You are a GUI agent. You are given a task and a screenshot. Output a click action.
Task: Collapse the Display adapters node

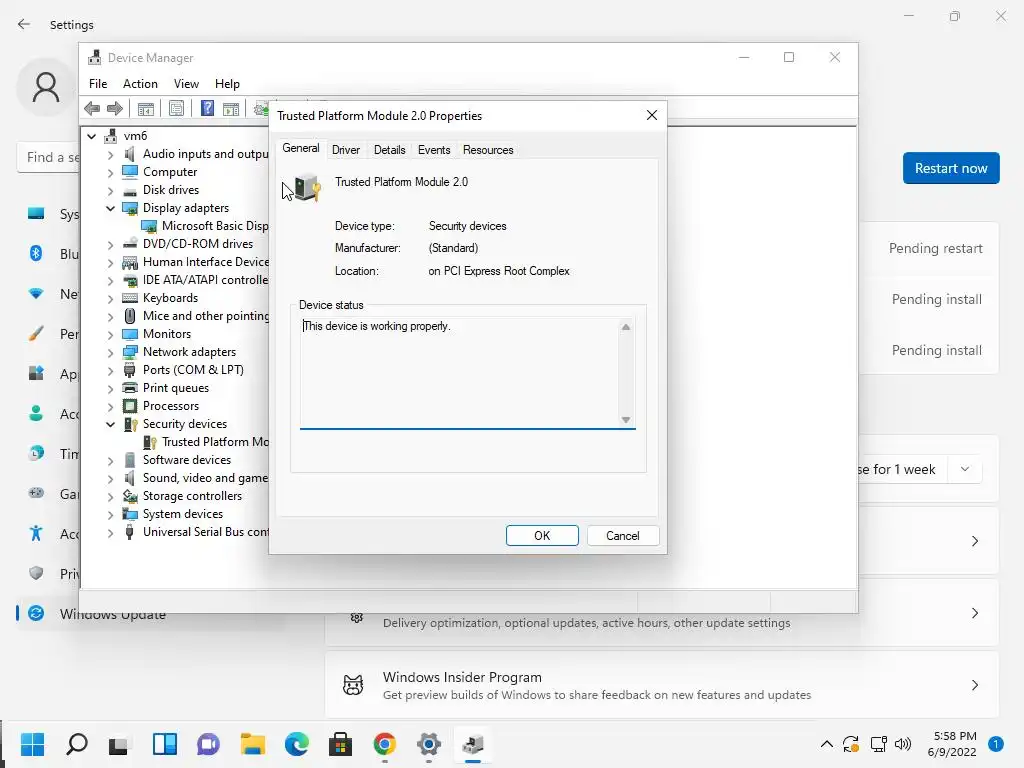(110, 208)
